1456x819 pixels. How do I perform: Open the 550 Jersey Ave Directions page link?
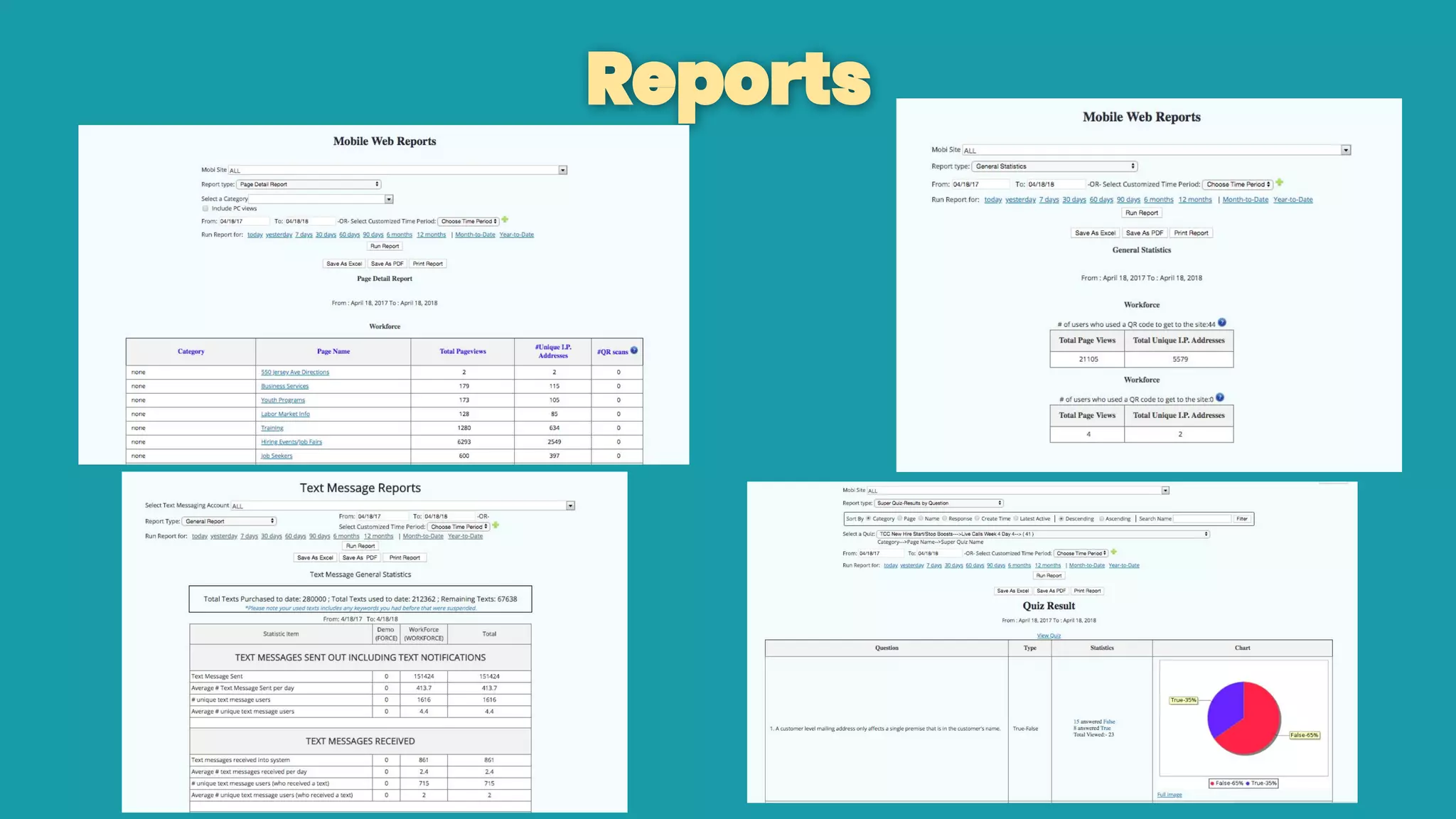295,373
